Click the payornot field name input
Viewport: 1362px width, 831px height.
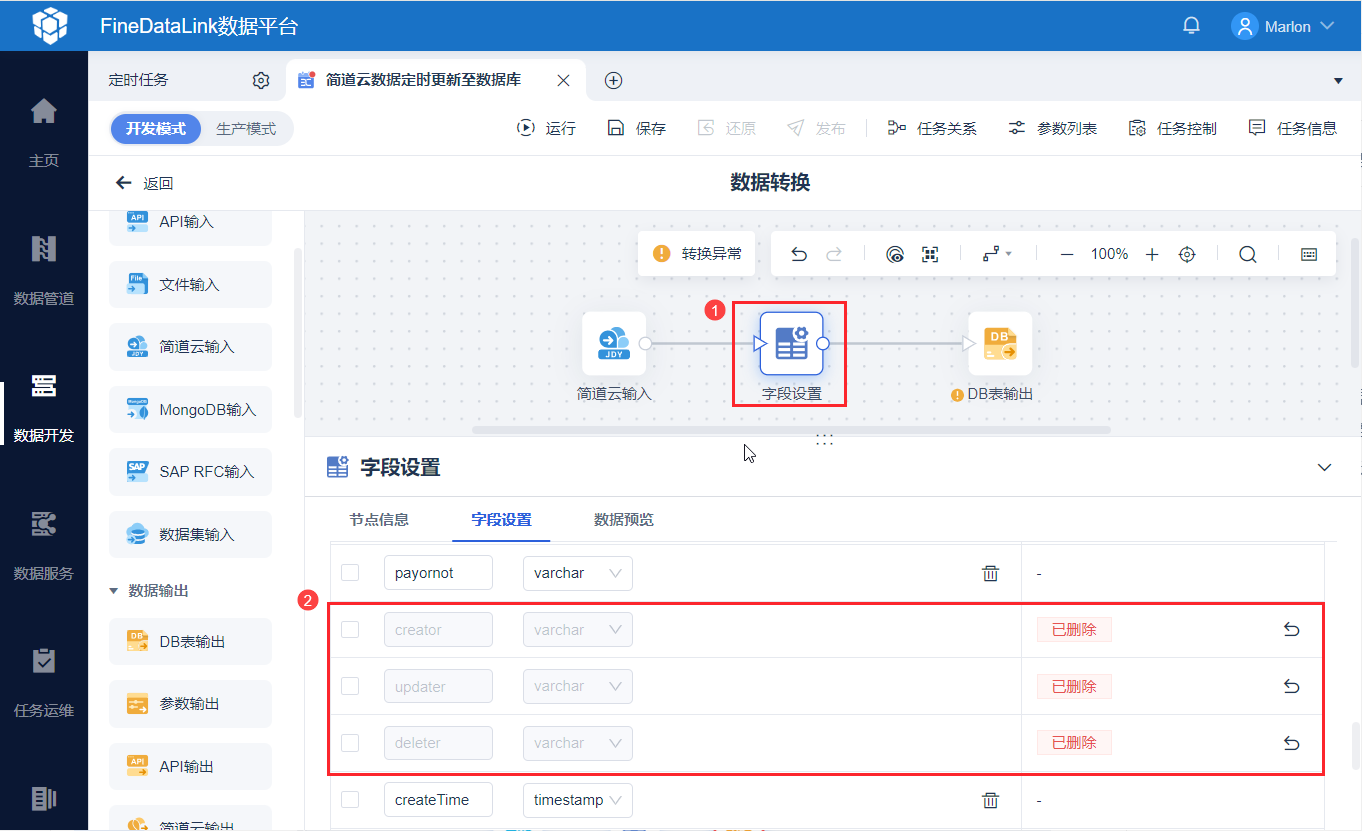pos(438,573)
